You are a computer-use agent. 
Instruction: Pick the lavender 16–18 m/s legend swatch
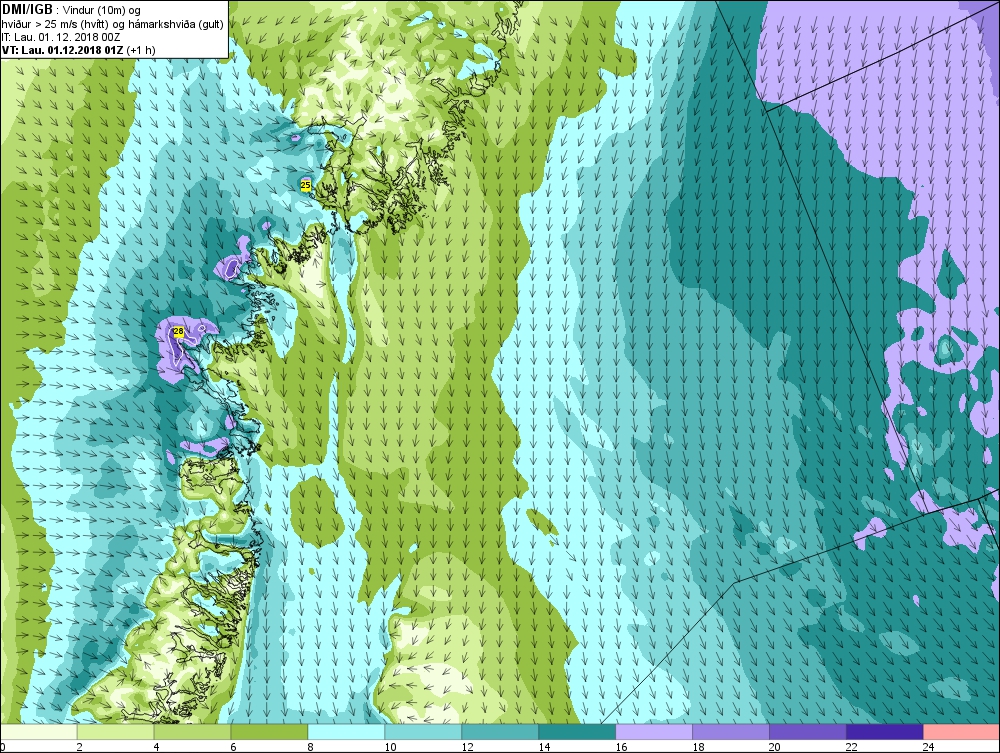pos(654,732)
